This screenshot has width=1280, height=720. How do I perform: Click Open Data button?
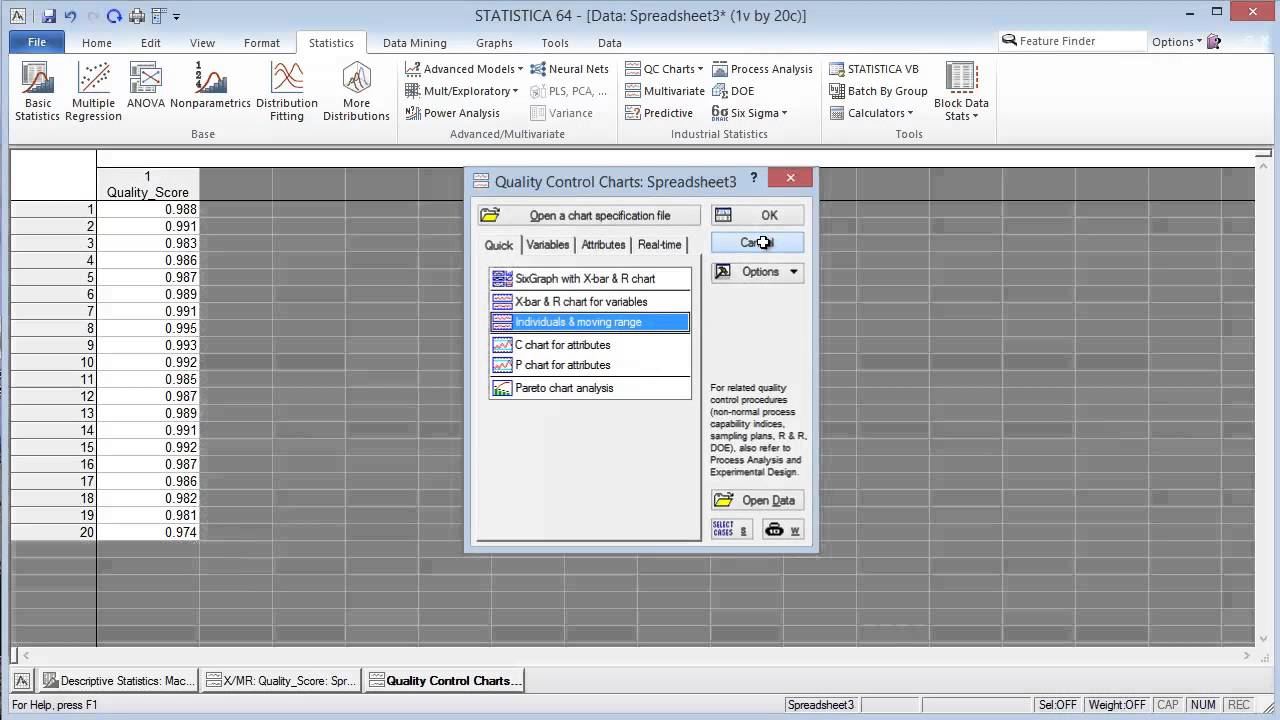coord(757,500)
